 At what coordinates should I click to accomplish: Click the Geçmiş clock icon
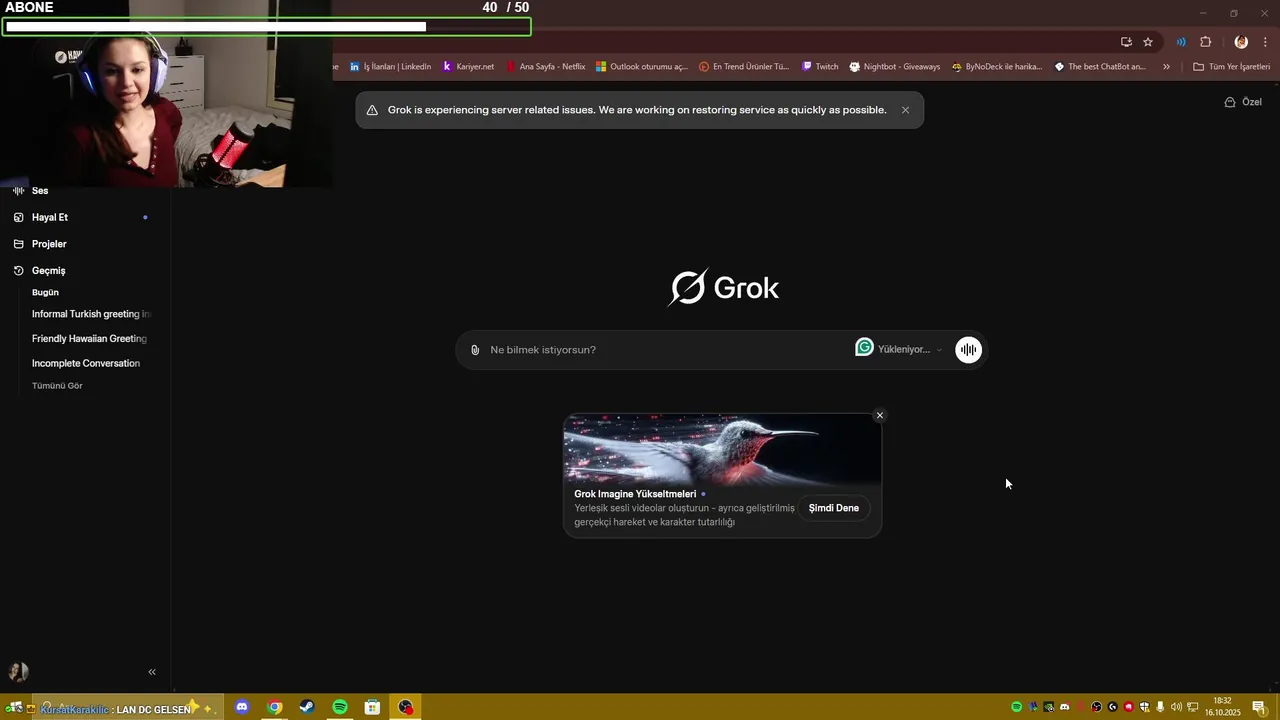[18, 271]
